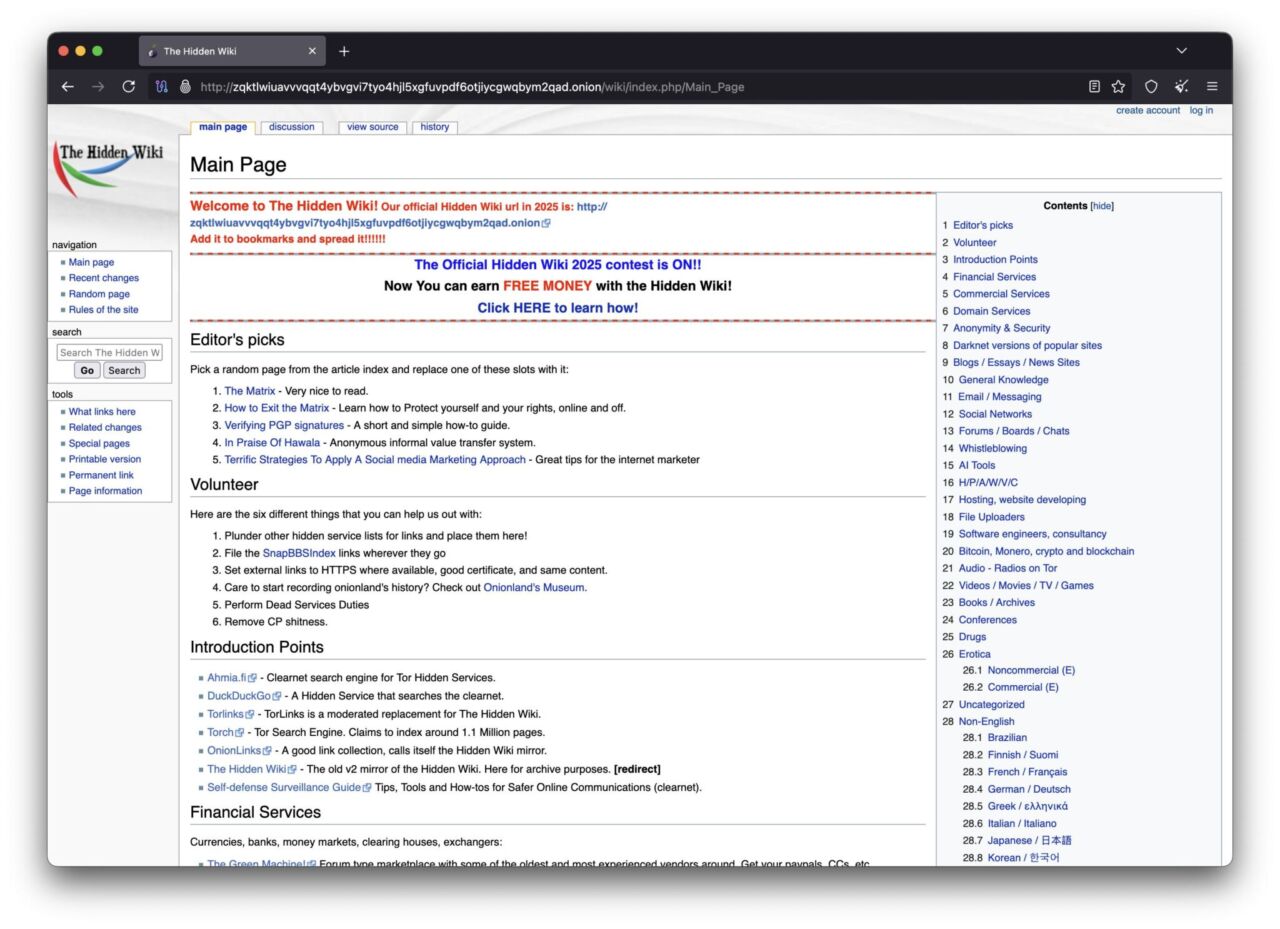
Task: Toggle Reader View icon in address bar
Action: tap(1093, 87)
